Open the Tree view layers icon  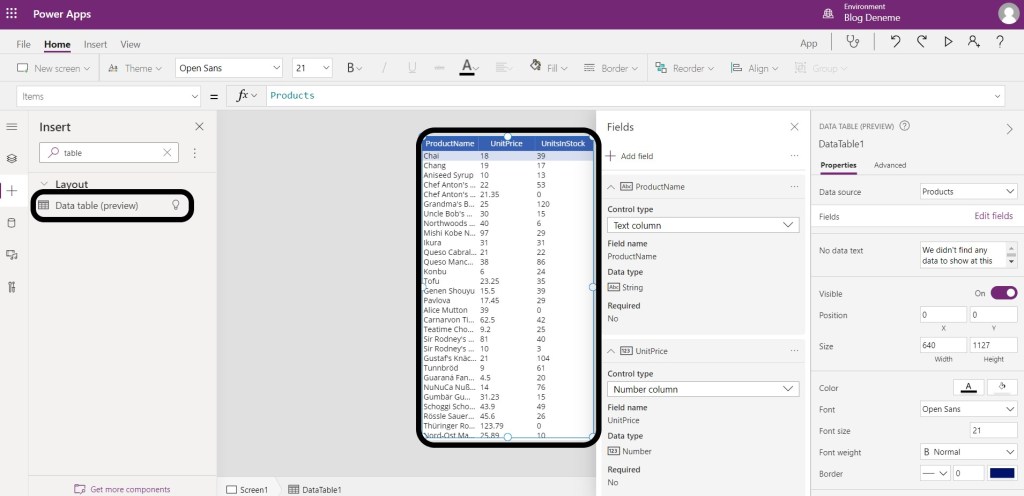(x=12, y=158)
